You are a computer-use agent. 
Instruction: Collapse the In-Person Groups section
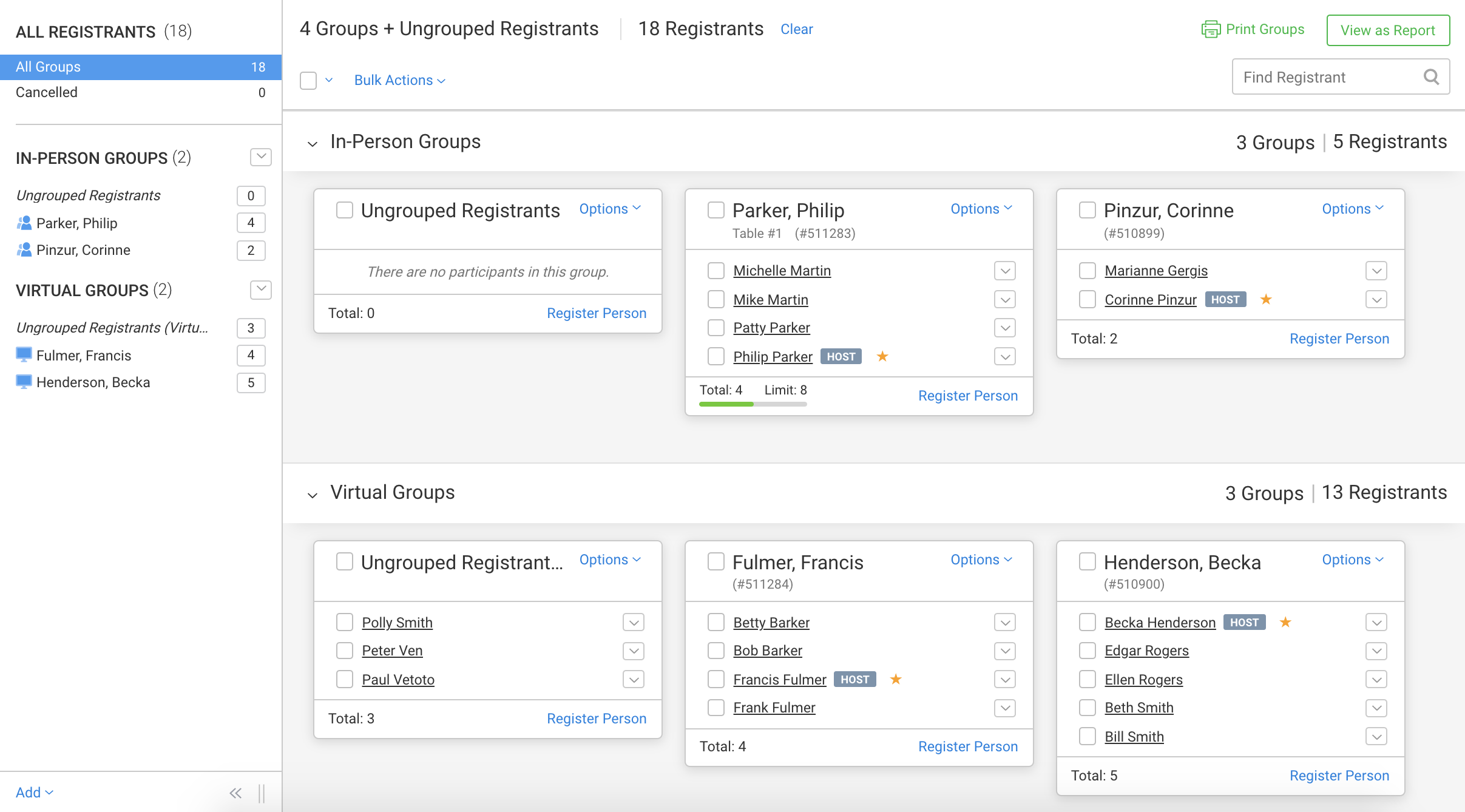point(313,143)
